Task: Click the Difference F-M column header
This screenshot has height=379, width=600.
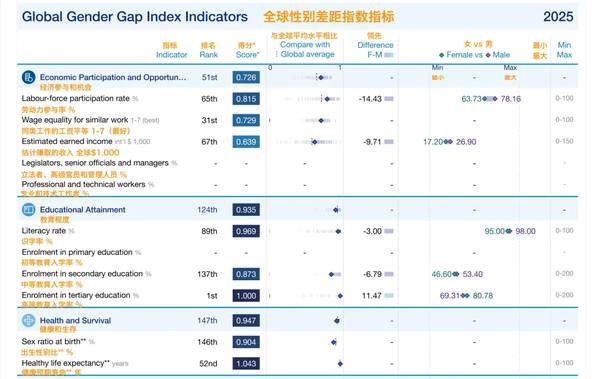Action: 375,50
